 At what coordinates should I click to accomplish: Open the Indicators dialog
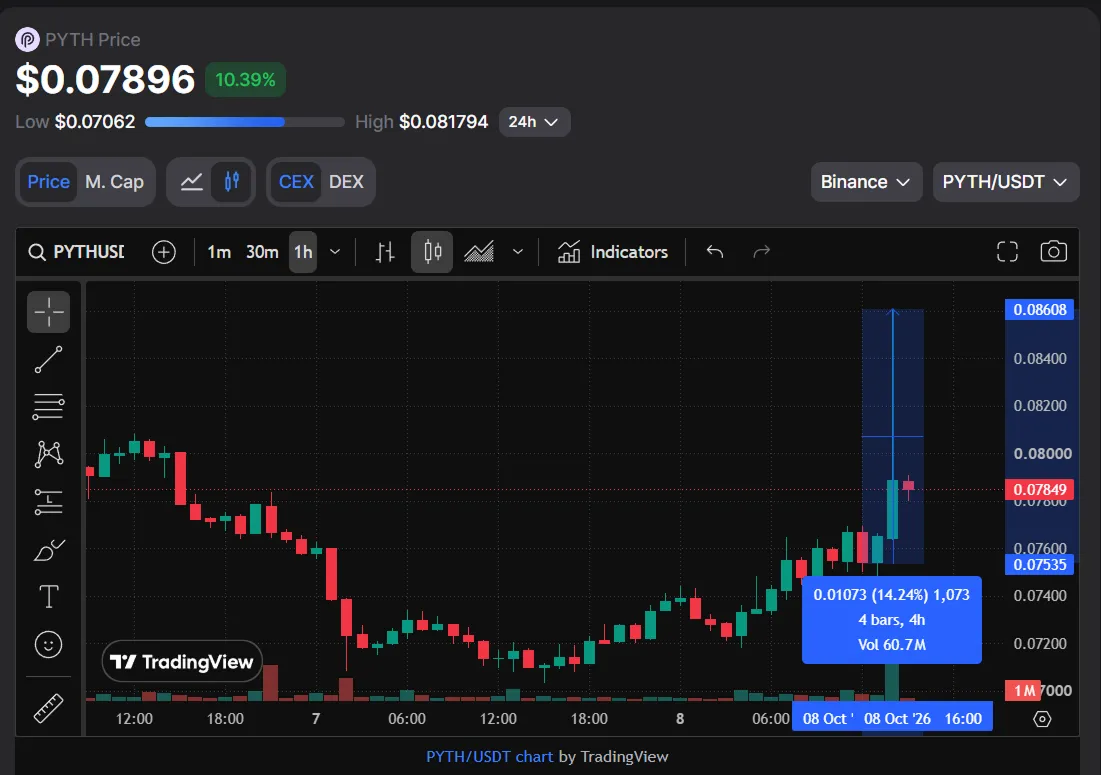[x=613, y=252]
